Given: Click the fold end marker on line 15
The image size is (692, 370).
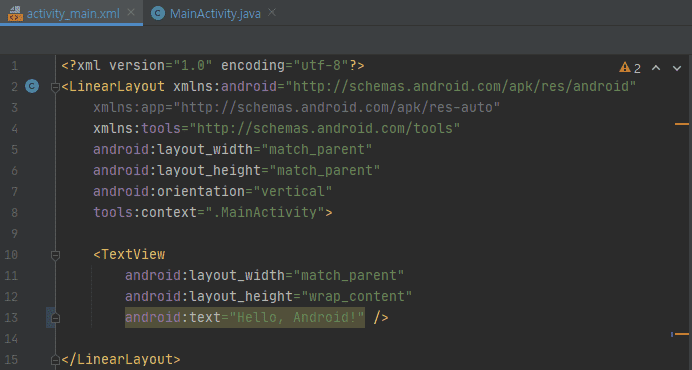Looking at the screenshot, I should point(55,360).
